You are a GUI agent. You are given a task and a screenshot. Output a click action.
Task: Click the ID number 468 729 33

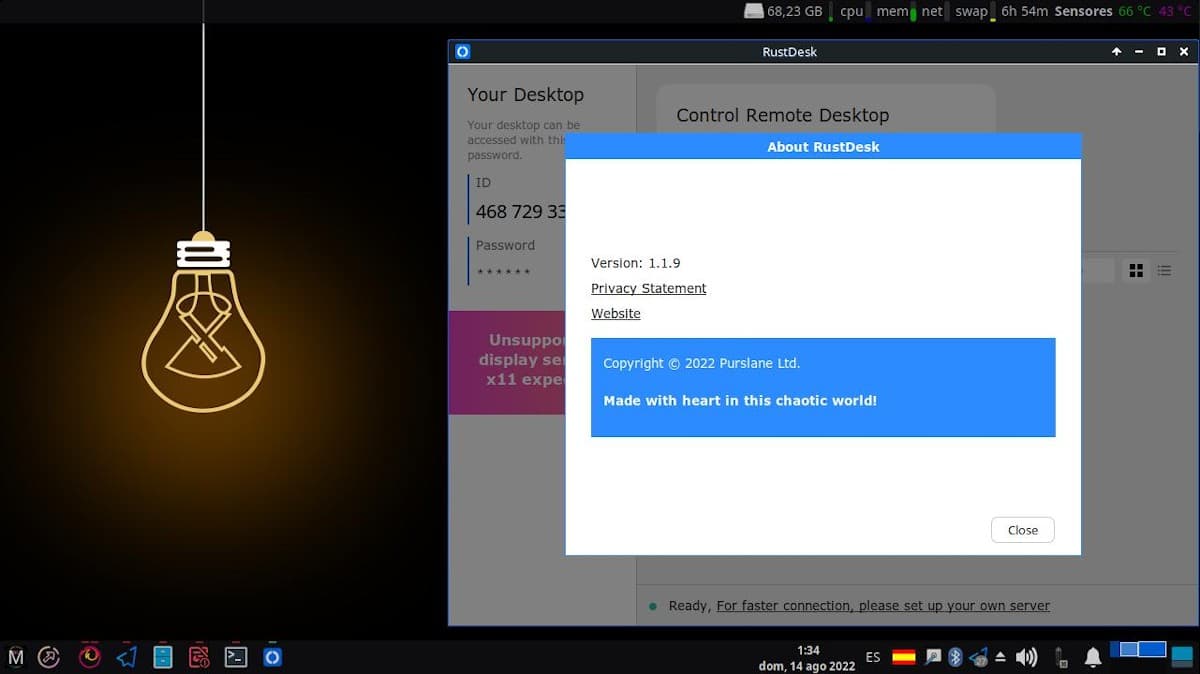(x=521, y=212)
